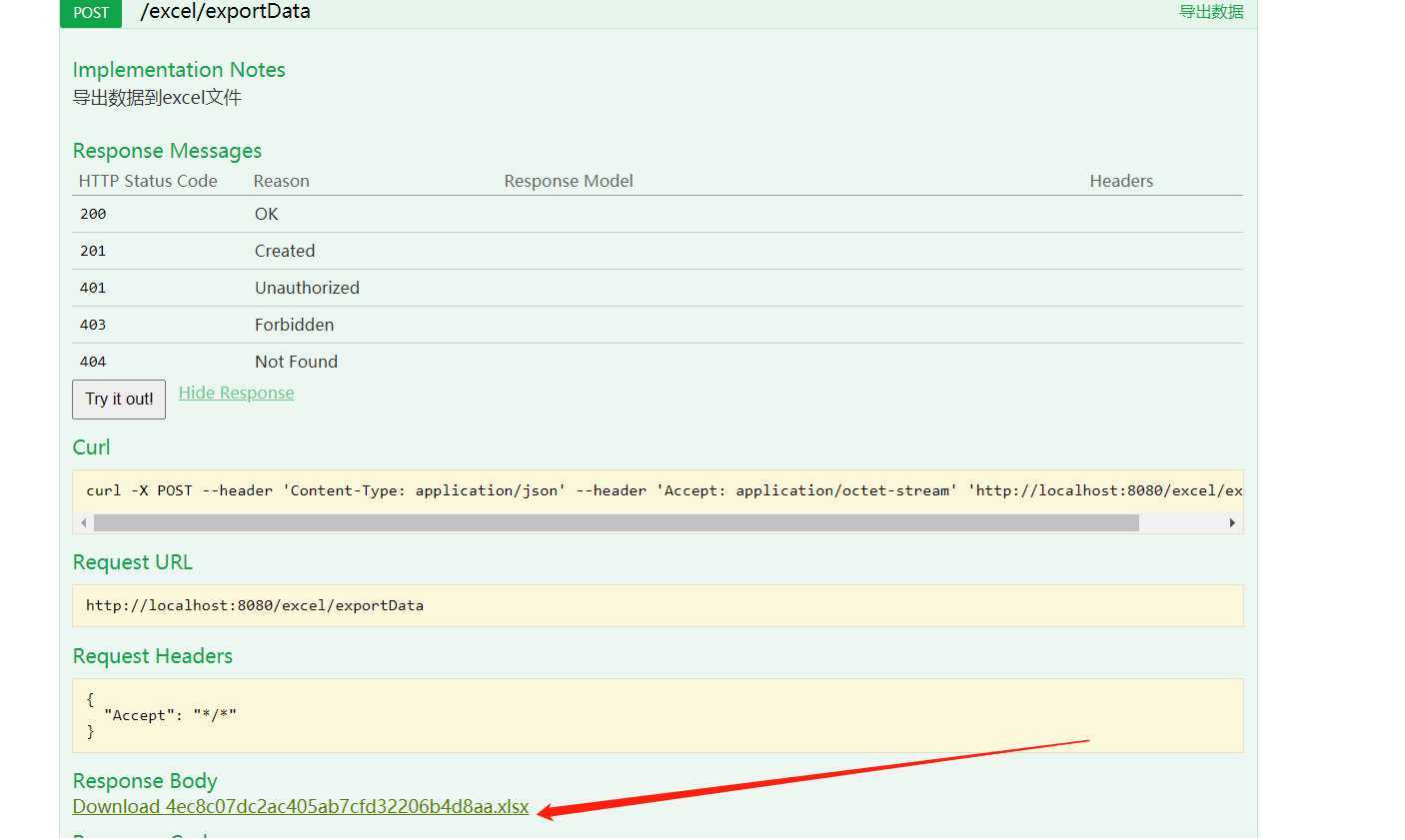Click the HTTP Status Code column header

click(148, 181)
